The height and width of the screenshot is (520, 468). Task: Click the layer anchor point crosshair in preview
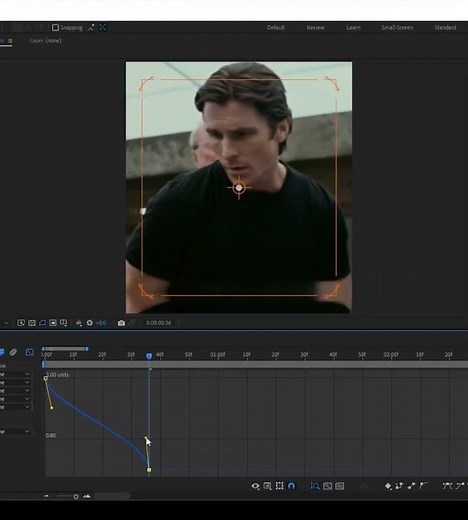pos(239,188)
